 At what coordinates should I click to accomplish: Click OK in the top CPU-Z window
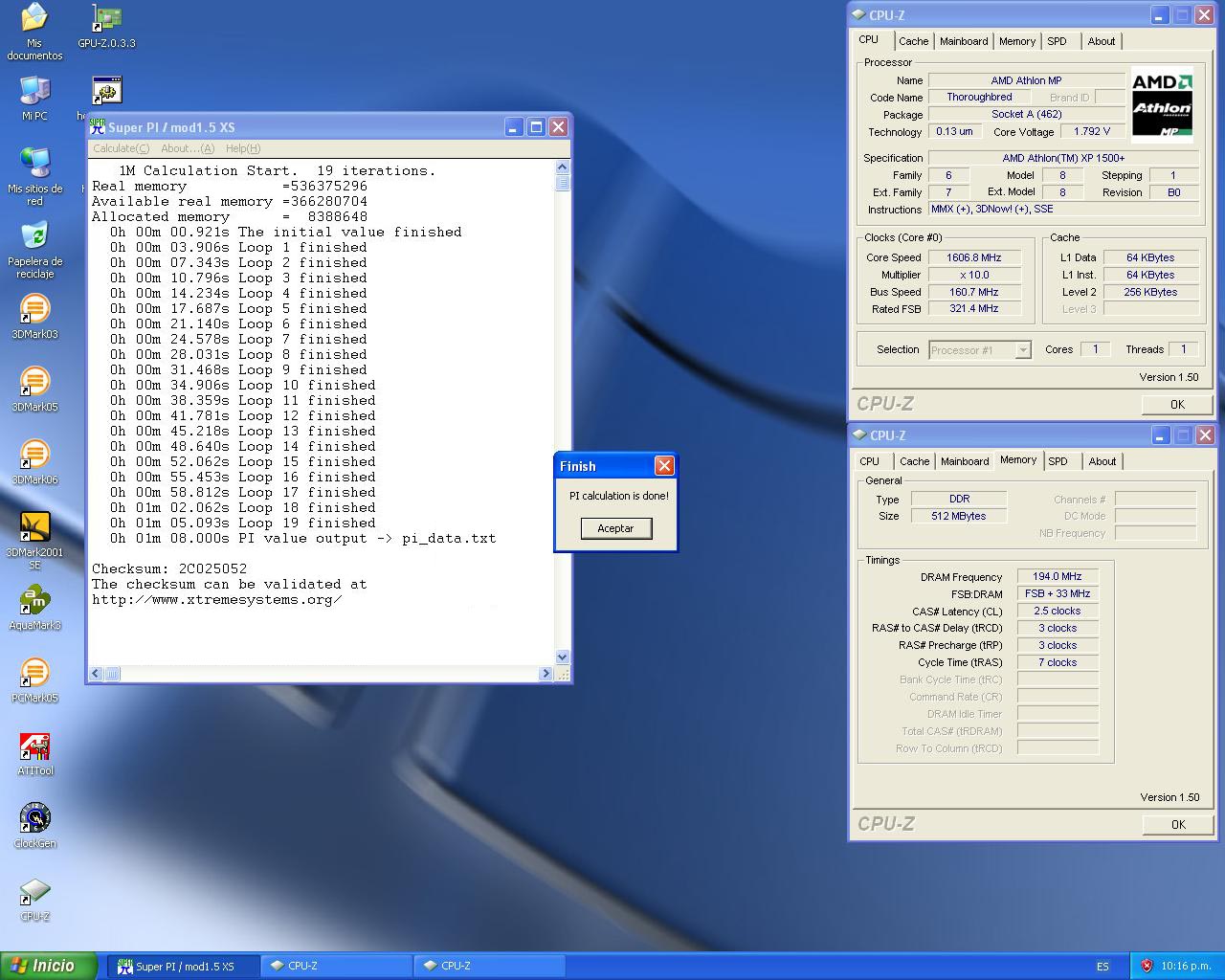pos(1177,404)
